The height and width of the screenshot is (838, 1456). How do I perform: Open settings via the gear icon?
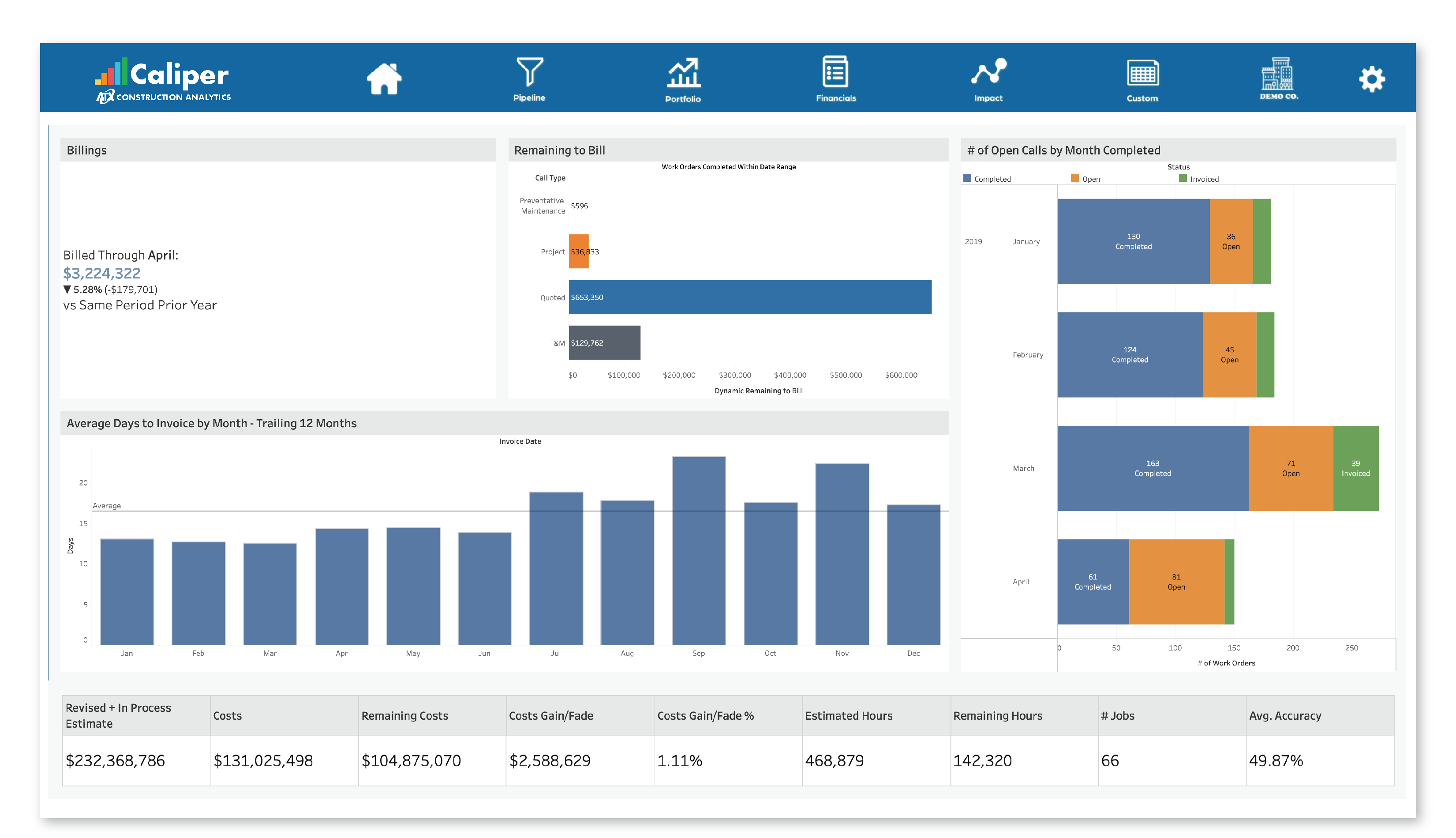[1372, 79]
